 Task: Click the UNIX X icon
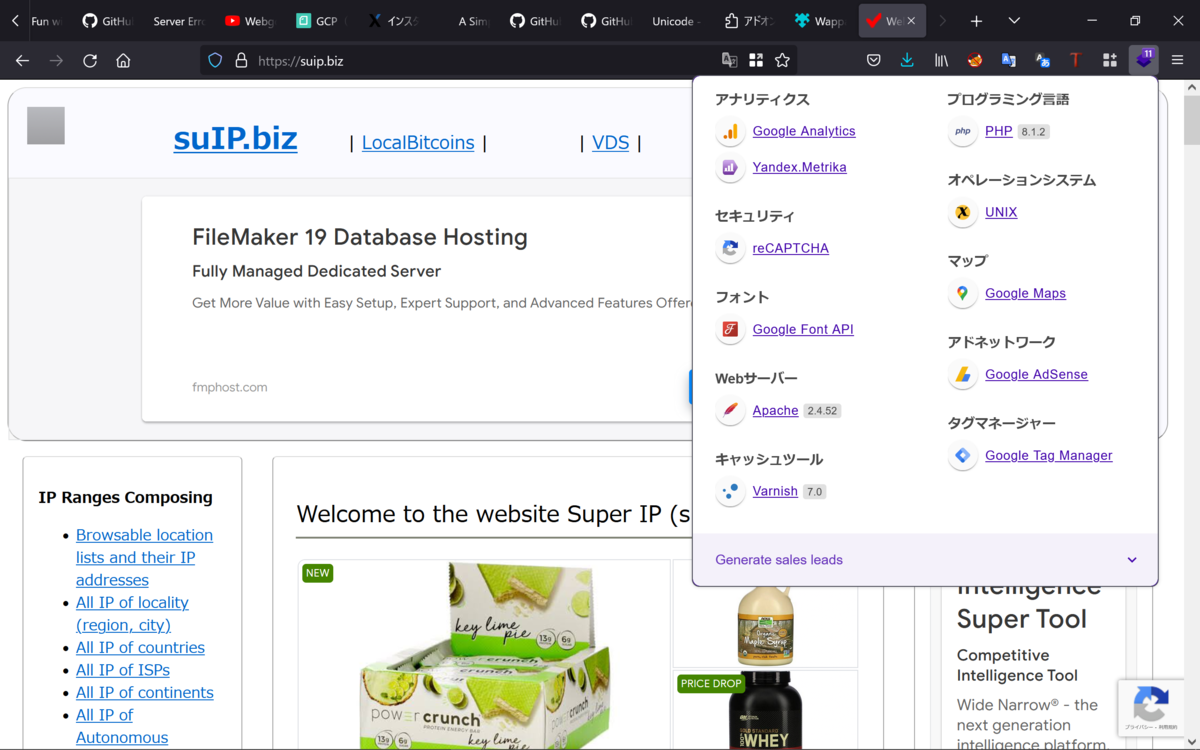coord(962,212)
